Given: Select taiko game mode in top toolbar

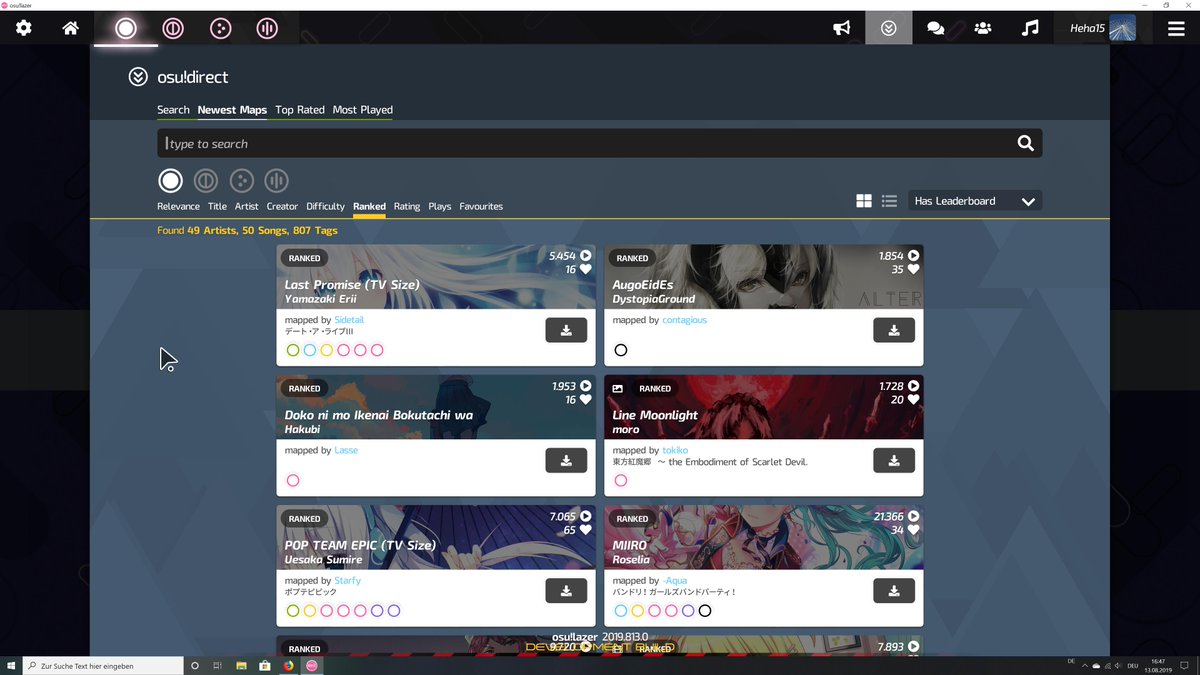Looking at the screenshot, I should 173,28.
